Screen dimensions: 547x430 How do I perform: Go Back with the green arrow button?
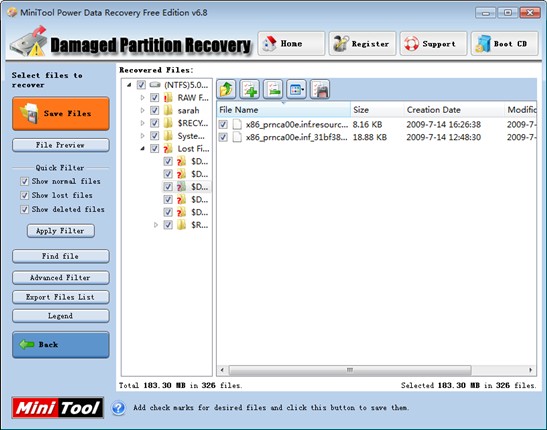pyautogui.click(x=61, y=345)
